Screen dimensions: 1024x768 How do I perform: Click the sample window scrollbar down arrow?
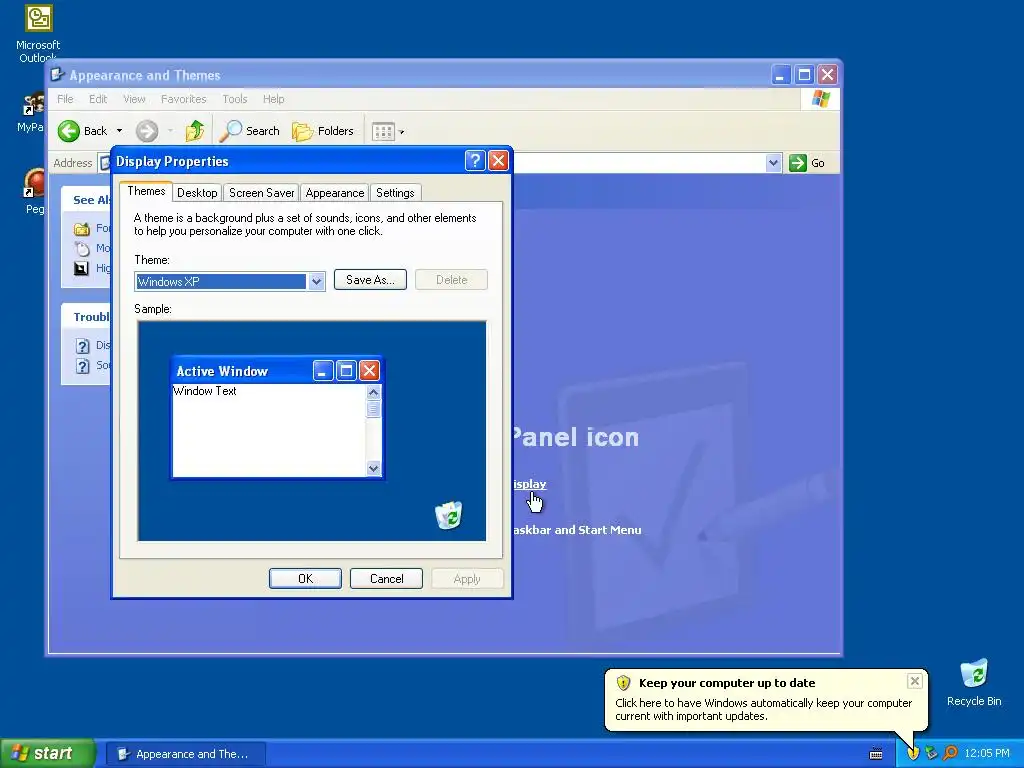click(x=374, y=468)
